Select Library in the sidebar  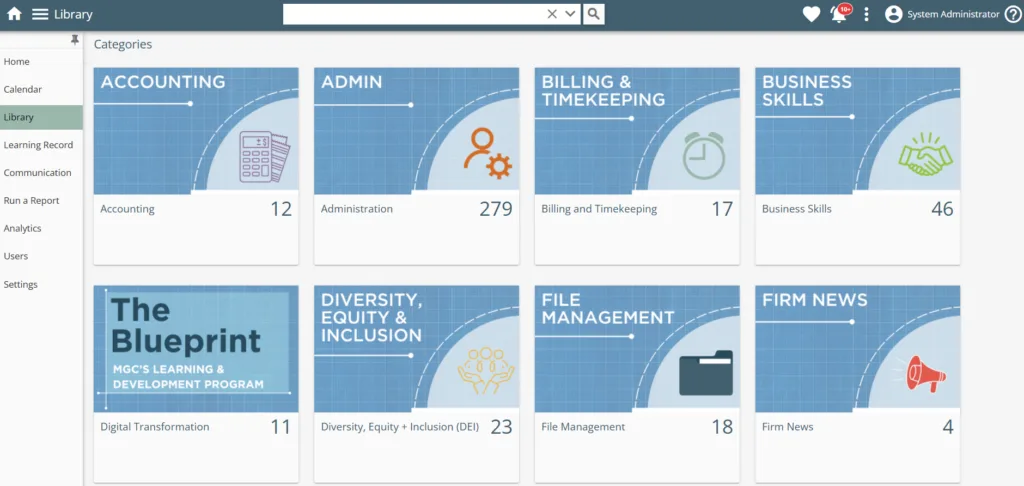coord(41,118)
